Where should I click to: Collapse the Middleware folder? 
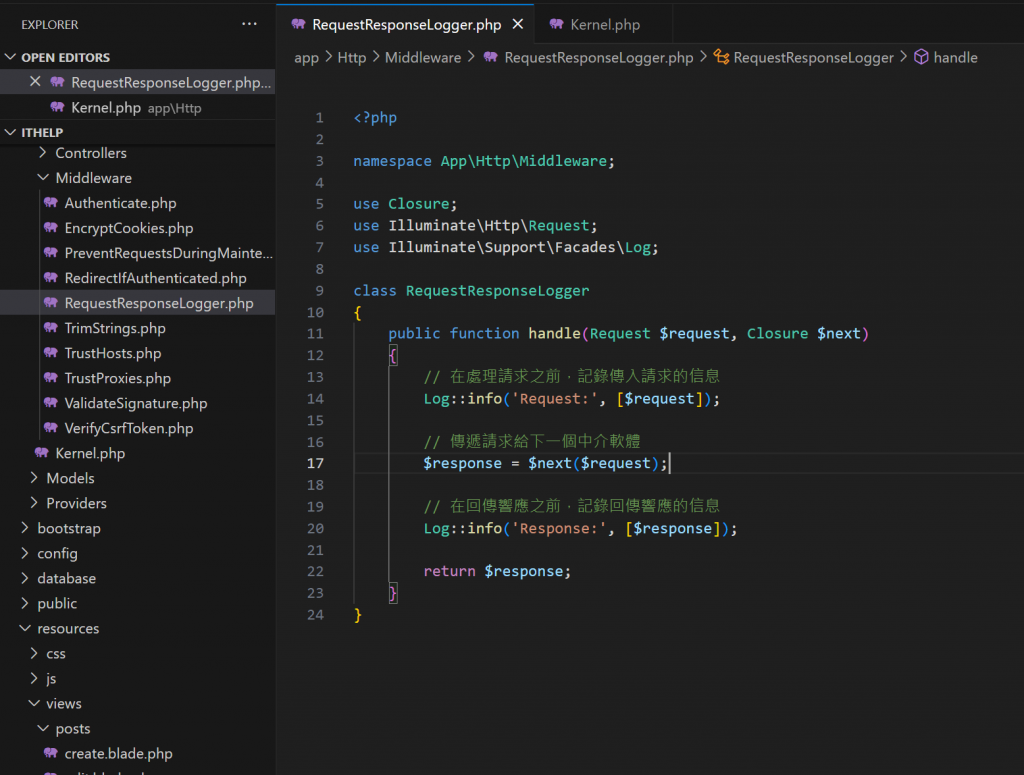[137, 178]
